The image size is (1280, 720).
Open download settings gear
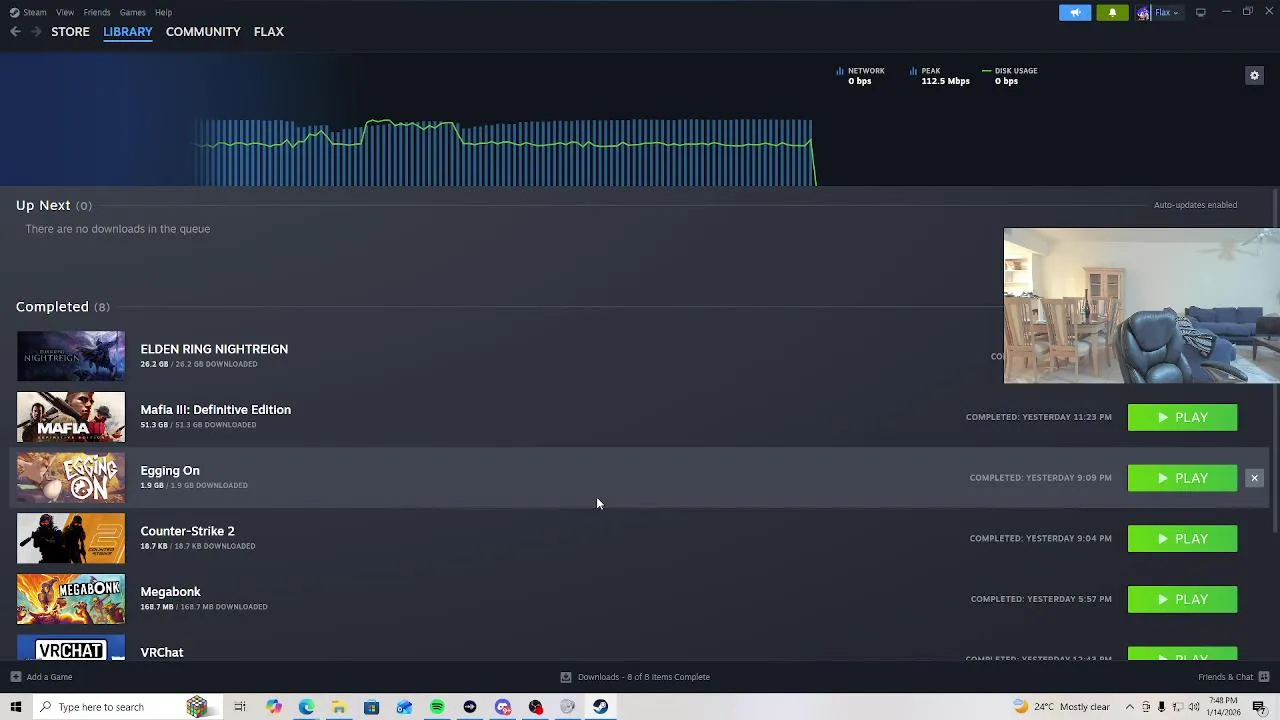1254,76
